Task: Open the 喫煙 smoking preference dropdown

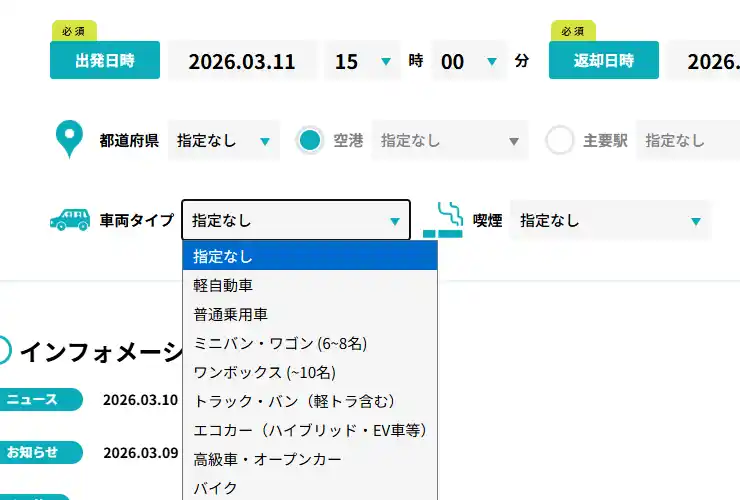Action: 610,220
